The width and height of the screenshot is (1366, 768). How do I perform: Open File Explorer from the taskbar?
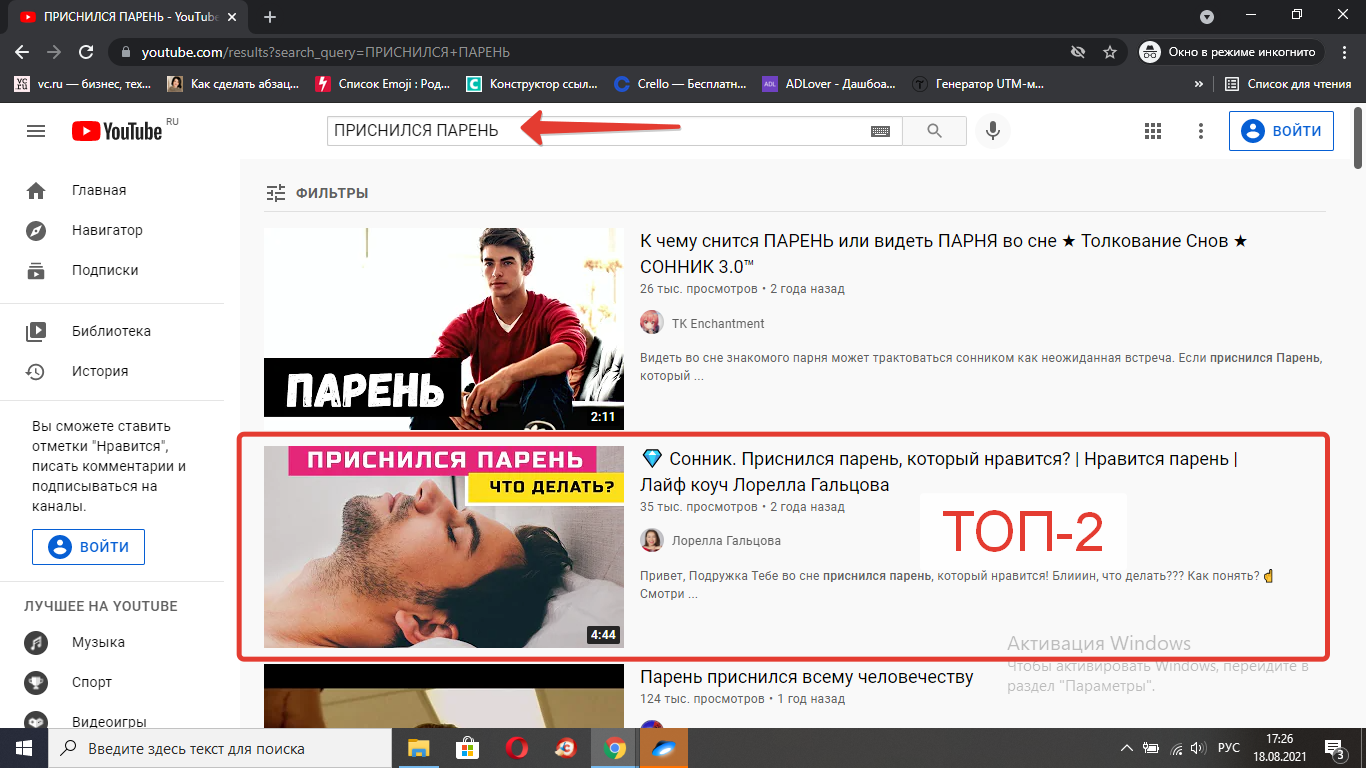(418, 748)
